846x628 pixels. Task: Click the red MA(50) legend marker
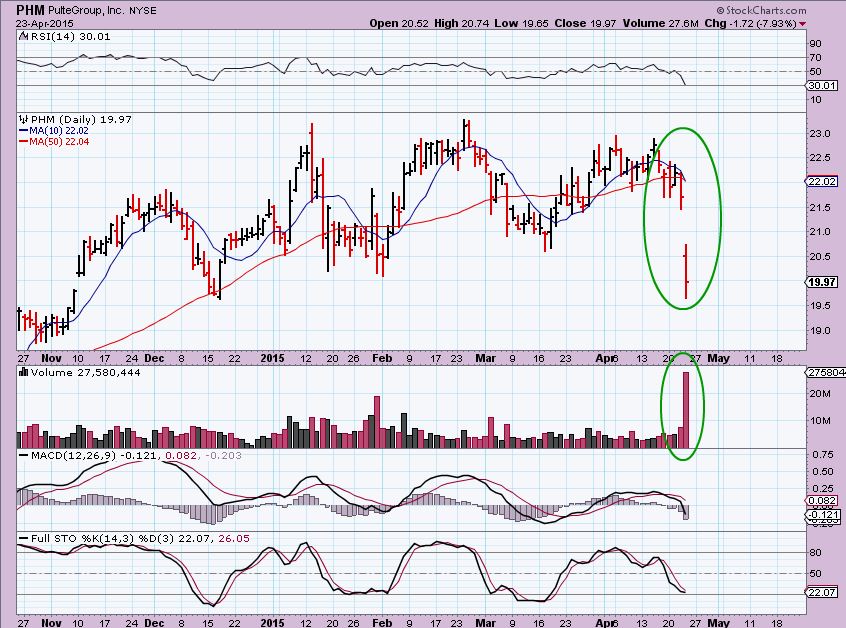[x=24, y=141]
